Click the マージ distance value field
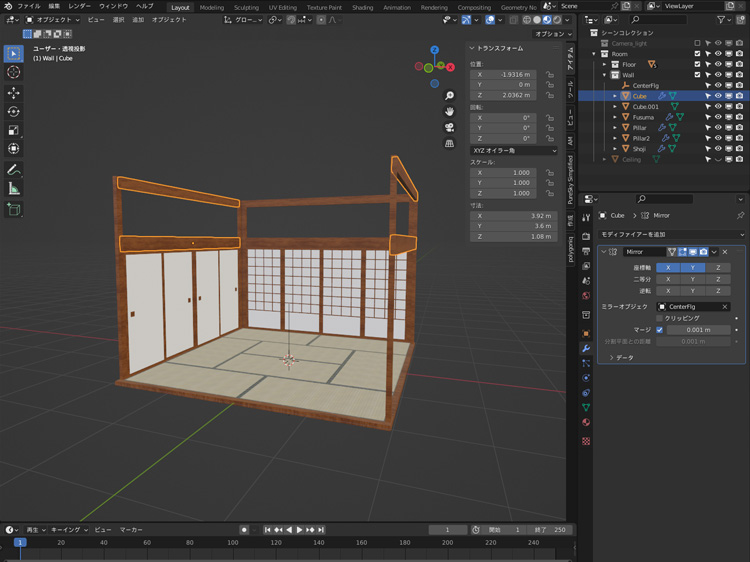 point(697,329)
